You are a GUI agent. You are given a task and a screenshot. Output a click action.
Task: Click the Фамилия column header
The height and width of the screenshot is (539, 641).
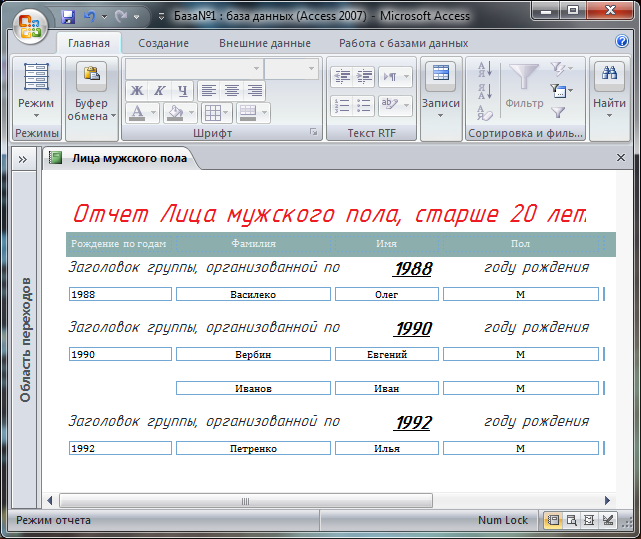[253, 244]
